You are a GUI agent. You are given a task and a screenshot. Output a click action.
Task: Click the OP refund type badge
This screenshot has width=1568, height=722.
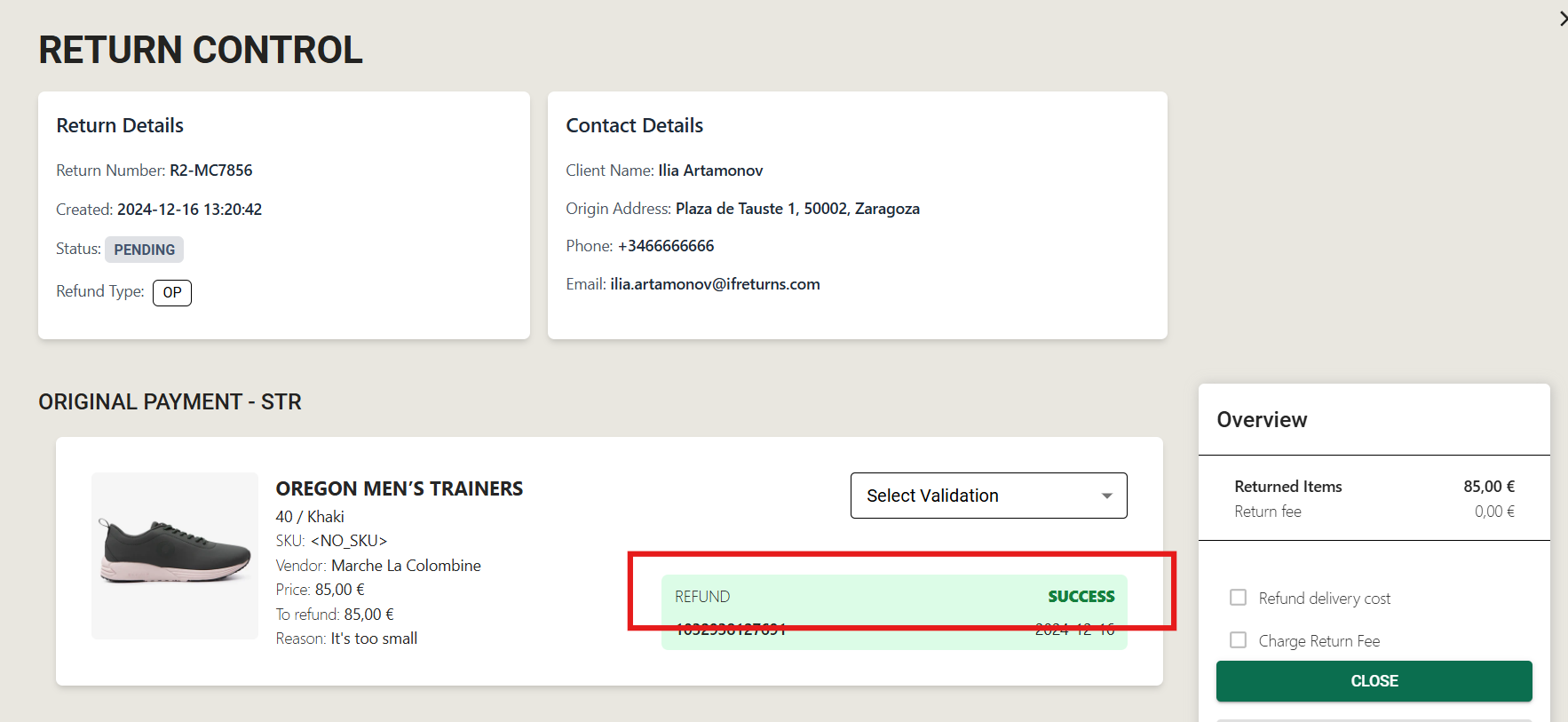(172, 292)
